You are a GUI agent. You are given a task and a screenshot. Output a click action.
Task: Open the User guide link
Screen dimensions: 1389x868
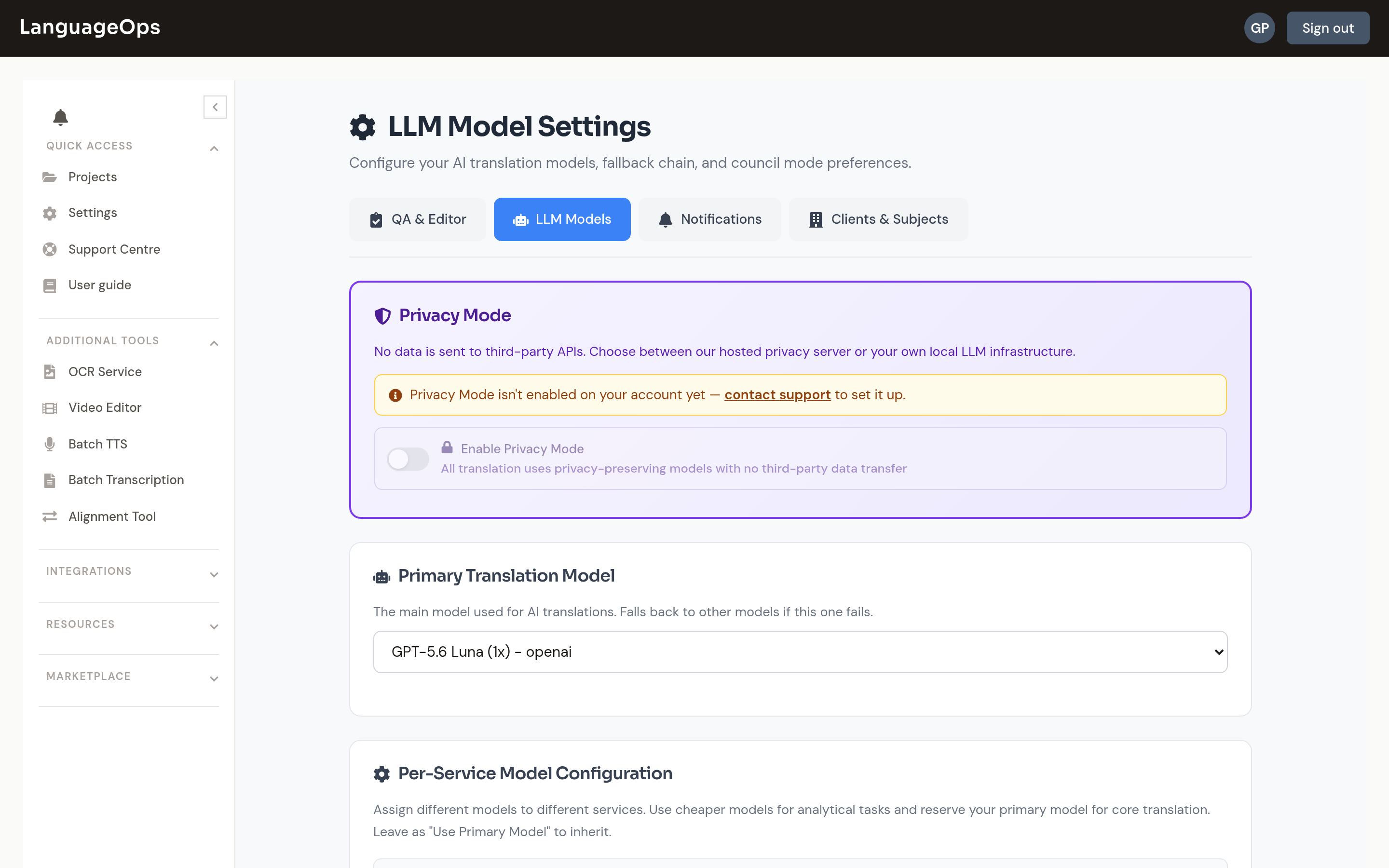tap(99, 285)
